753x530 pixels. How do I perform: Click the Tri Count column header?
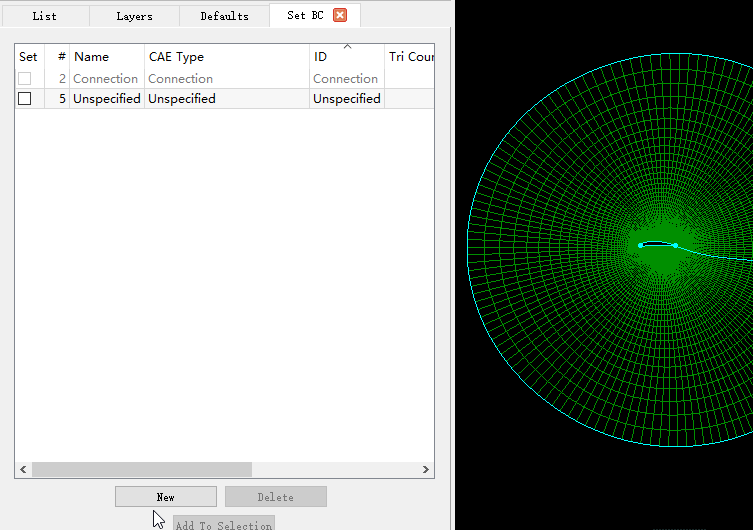pos(410,57)
